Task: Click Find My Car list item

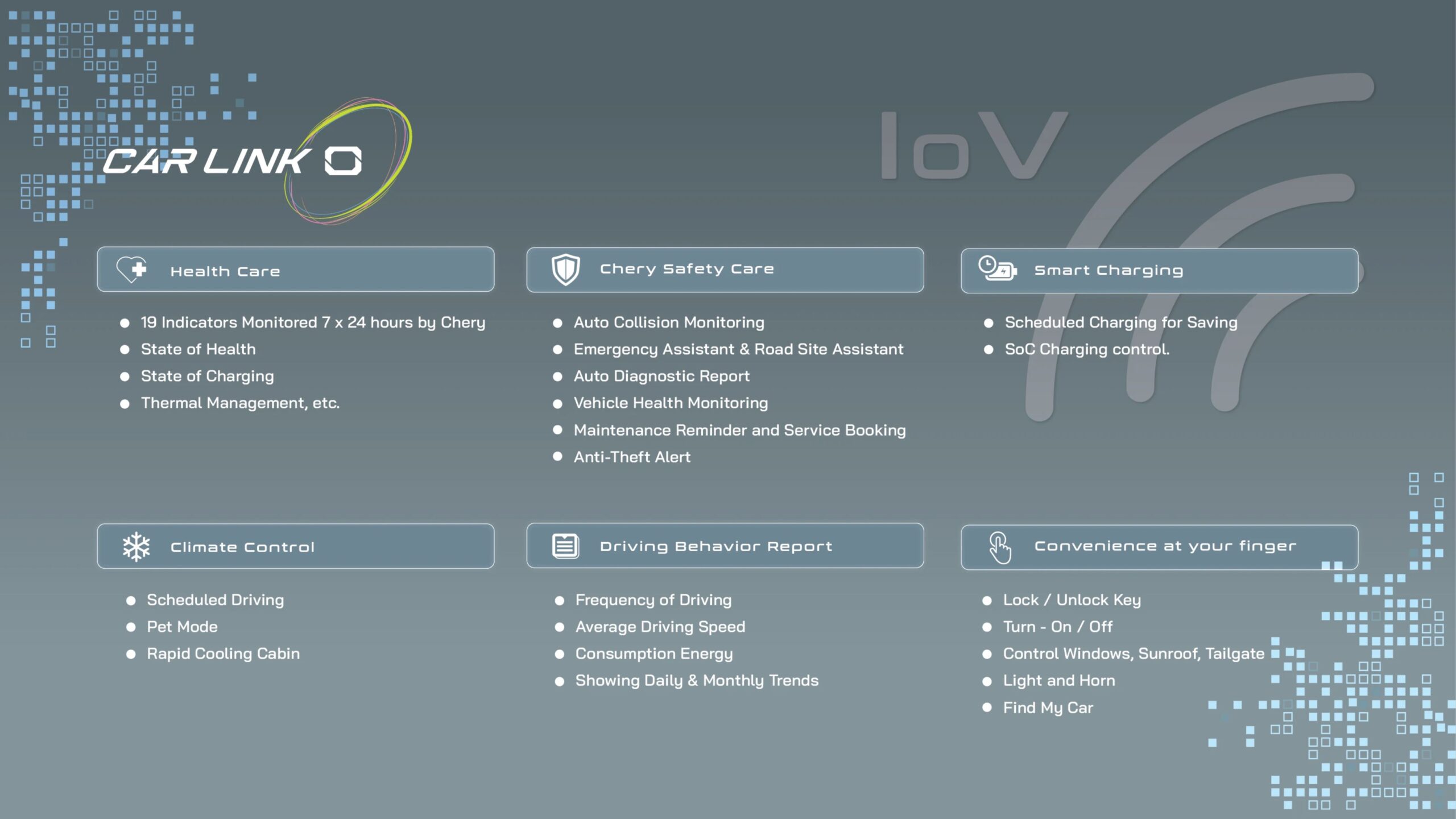Action: tap(1048, 708)
